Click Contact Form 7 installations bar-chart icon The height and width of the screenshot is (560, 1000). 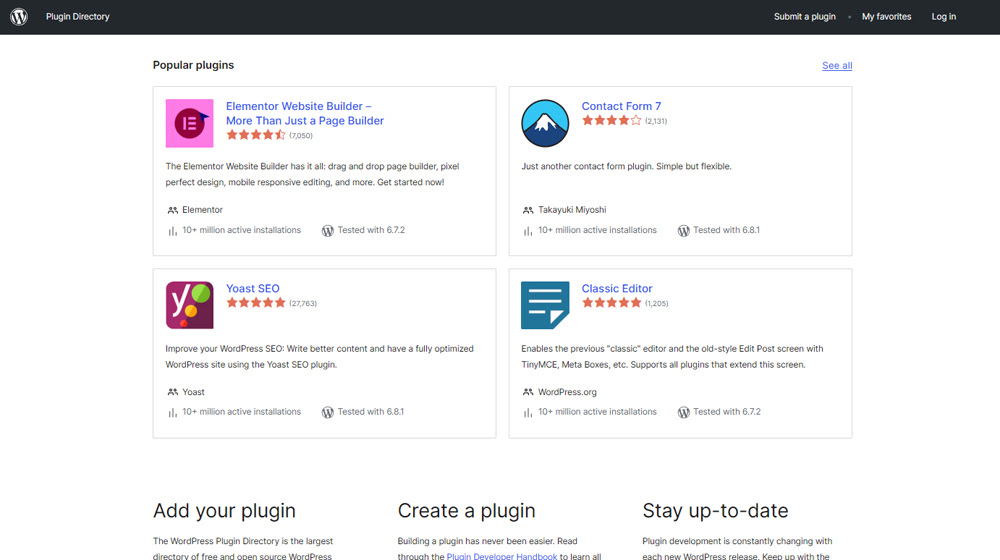pyautogui.click(x=527, y=231)
